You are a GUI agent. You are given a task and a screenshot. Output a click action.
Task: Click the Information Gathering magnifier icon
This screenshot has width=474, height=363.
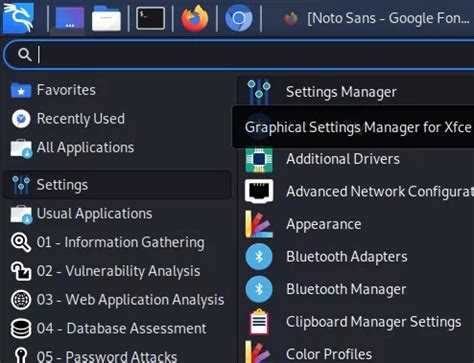21,242
